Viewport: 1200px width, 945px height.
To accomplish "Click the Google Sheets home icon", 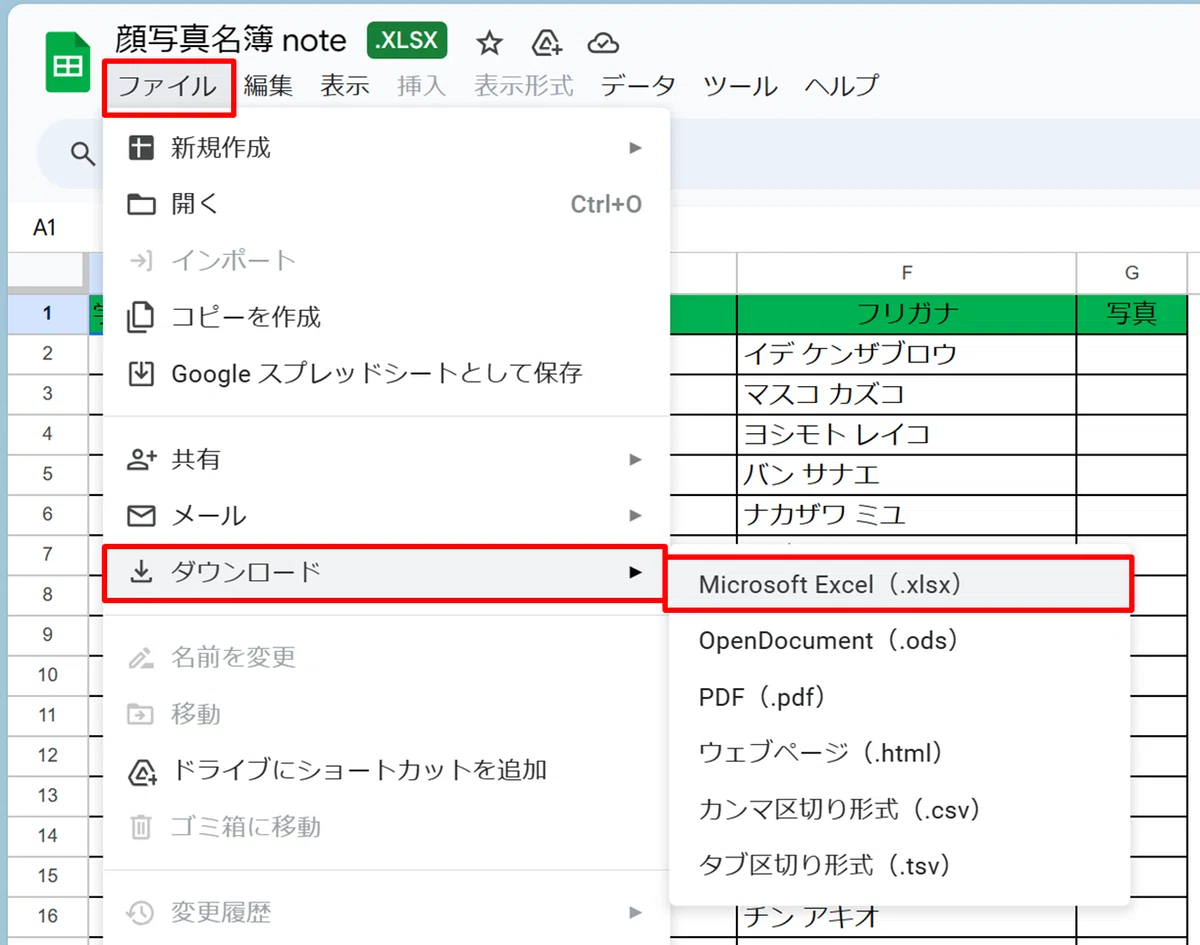I will [x=67, y=63].
